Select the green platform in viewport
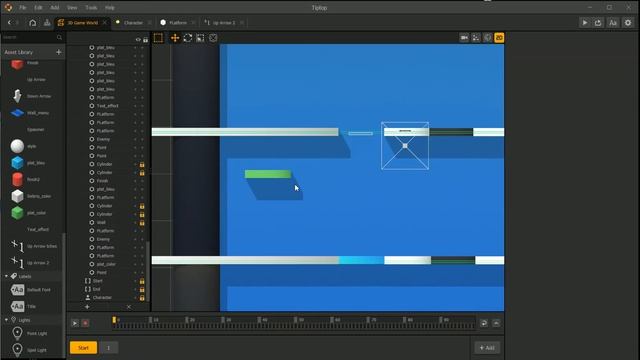Screen dimensions: 640x360 (268, 174)
